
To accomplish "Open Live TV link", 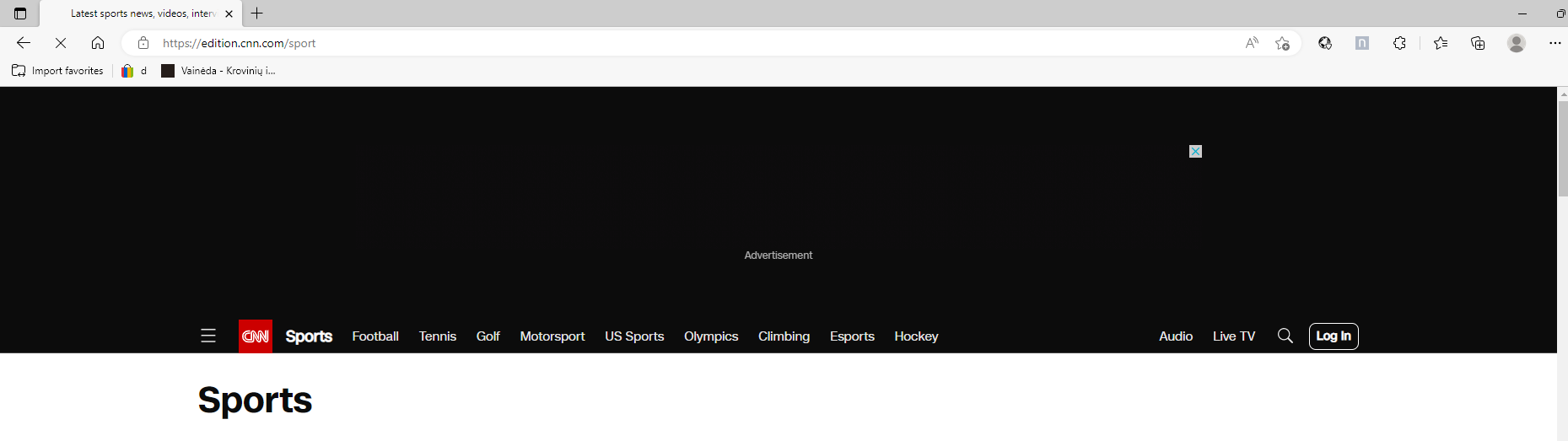I will [1233, 336].
